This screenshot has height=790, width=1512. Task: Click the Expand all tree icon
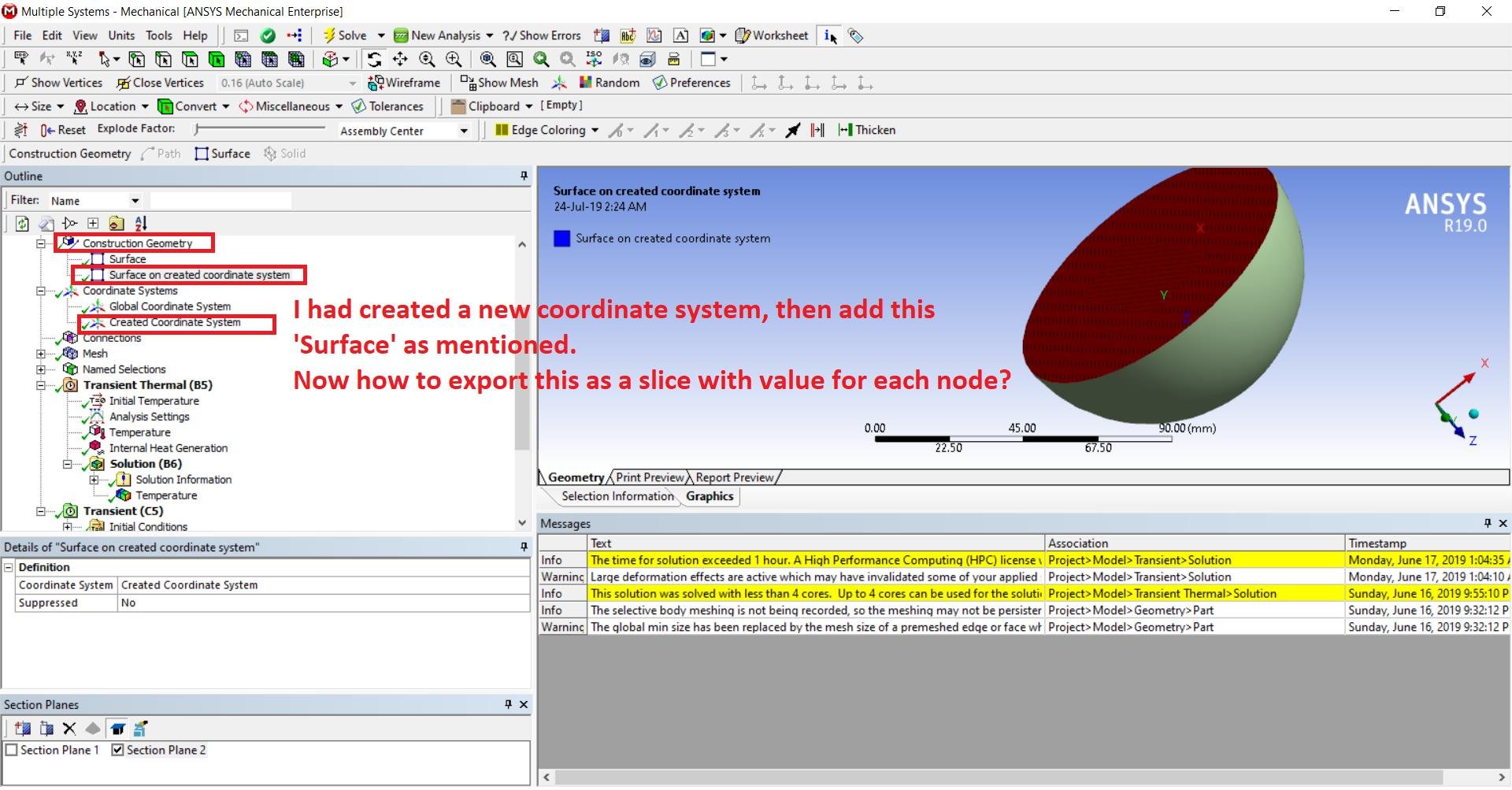[x=93, y=224]
